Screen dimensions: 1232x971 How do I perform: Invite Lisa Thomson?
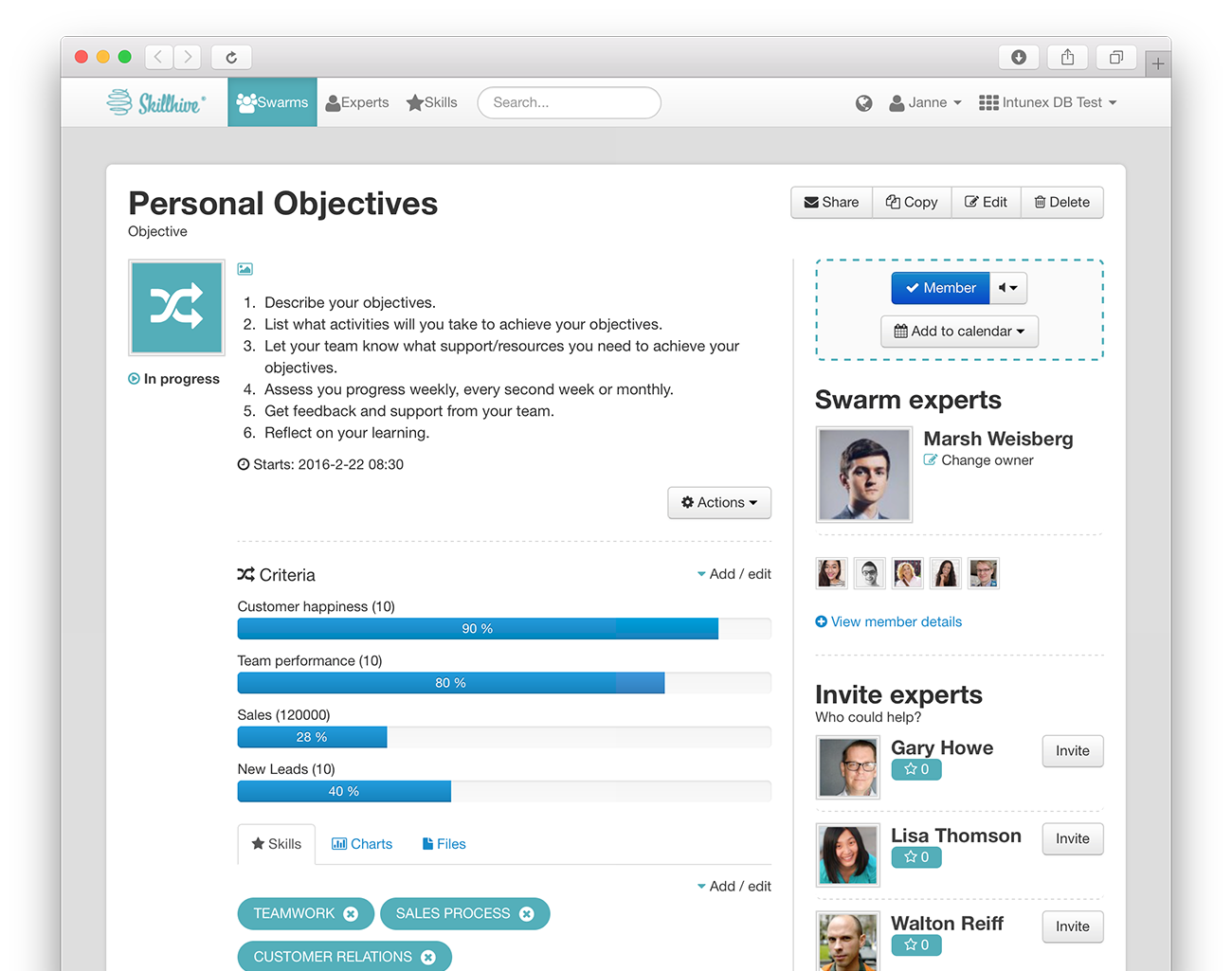[x=1073, y=839]
